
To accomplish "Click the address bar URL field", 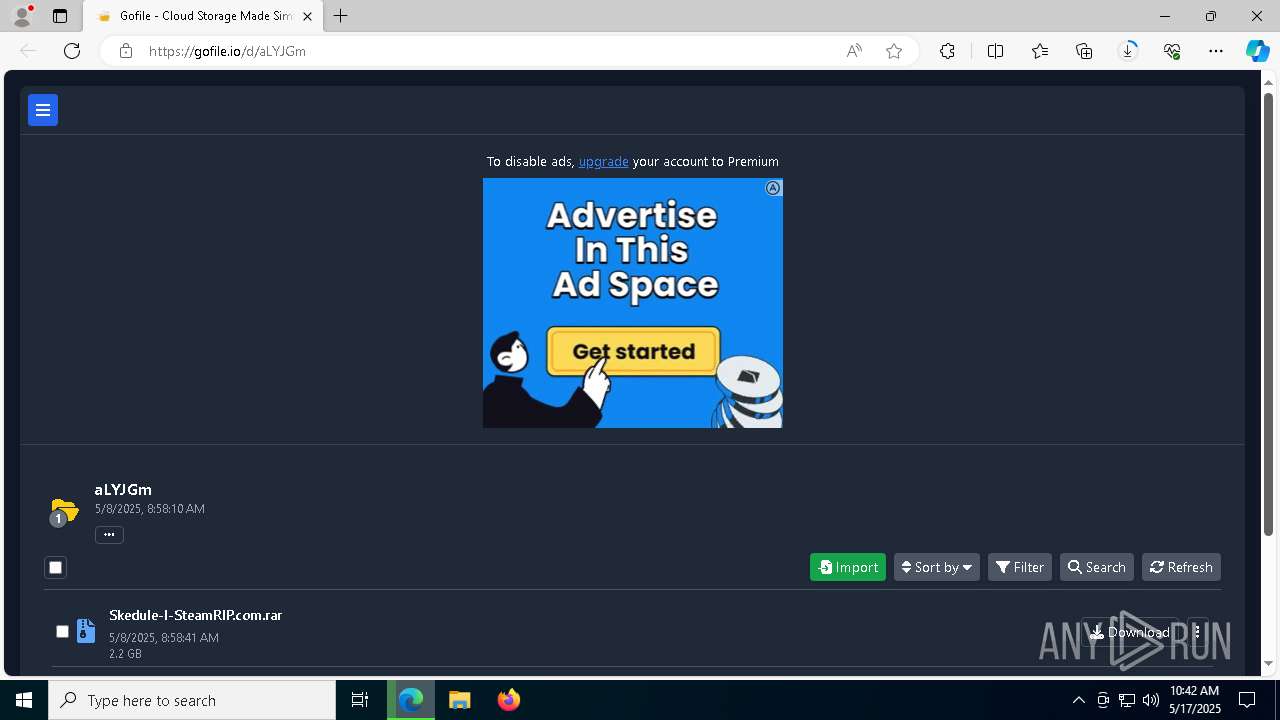I will pyautogui.click(x=490, y=51).
